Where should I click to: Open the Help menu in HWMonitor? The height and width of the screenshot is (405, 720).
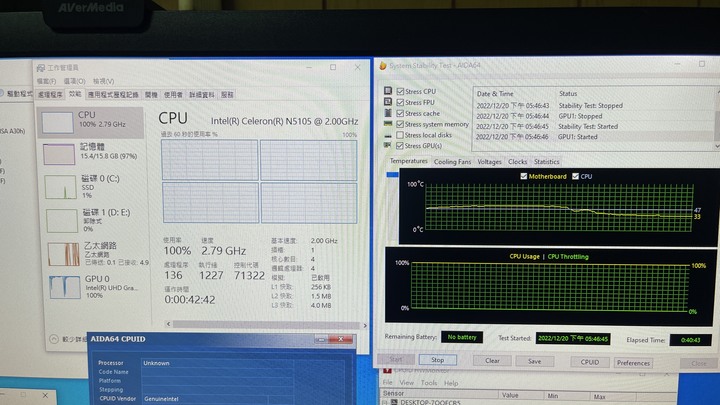(451, 383)
